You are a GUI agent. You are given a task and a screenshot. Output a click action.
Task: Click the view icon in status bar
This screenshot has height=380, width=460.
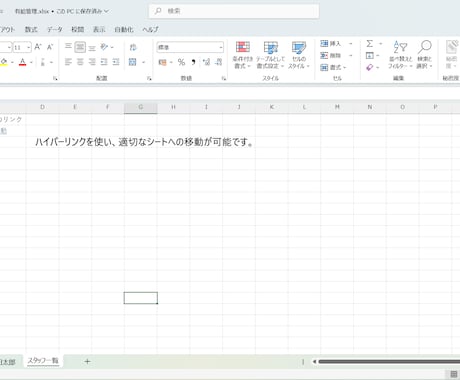coord(454,374)
